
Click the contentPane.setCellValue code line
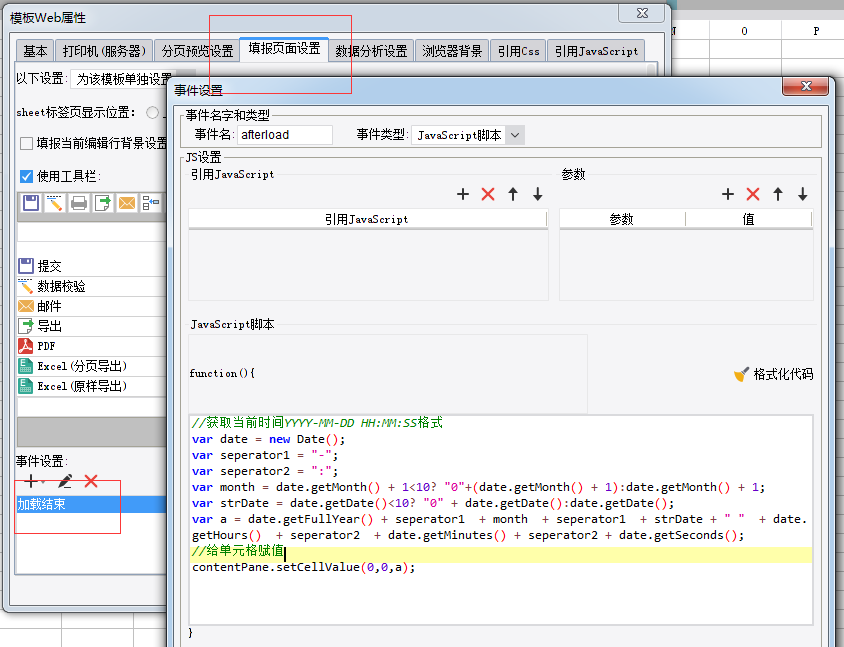(304, 567)
